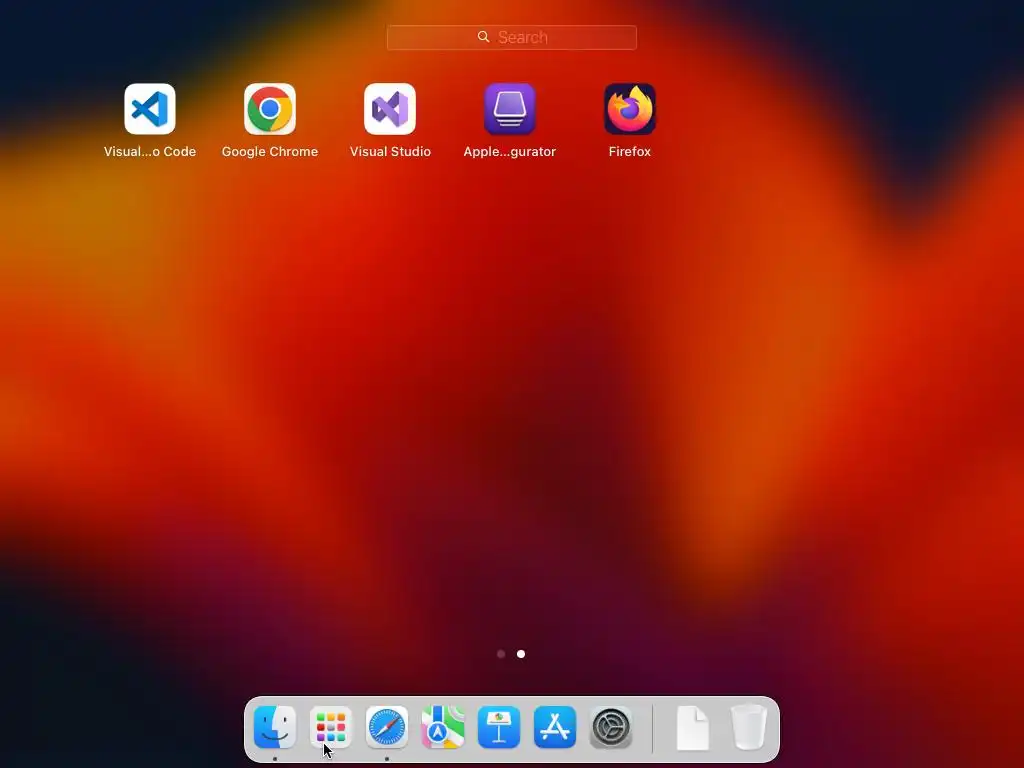Open Maps from the Dock
This screenshot has height=768, width=1024.
click(443, 727)
